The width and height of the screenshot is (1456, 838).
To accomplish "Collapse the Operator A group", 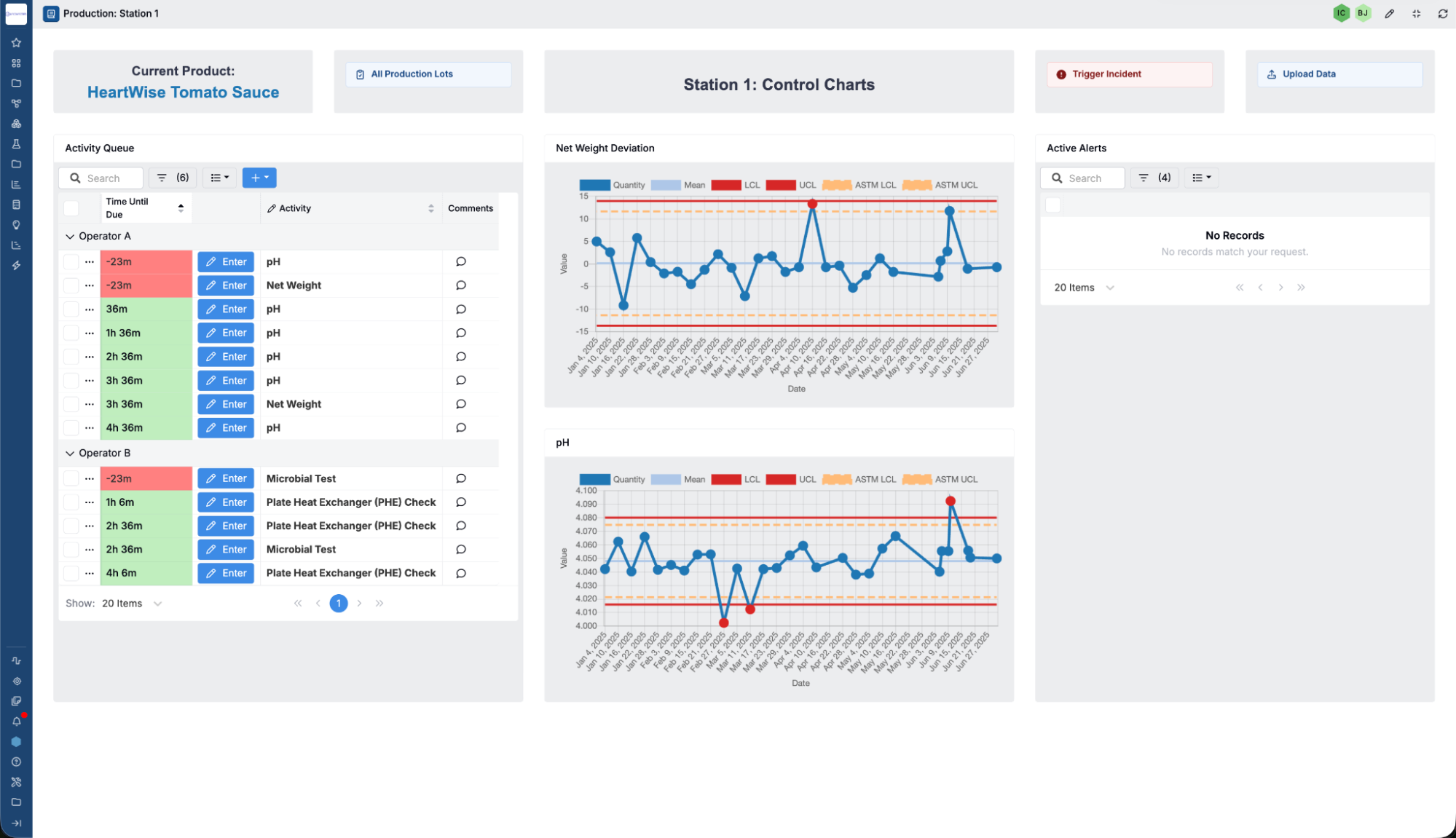I will (x=70, y=236).
